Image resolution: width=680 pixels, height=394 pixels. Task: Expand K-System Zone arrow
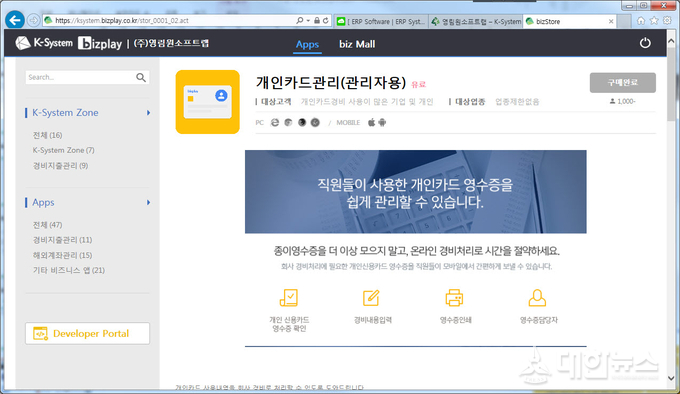[x=148, y=113]
